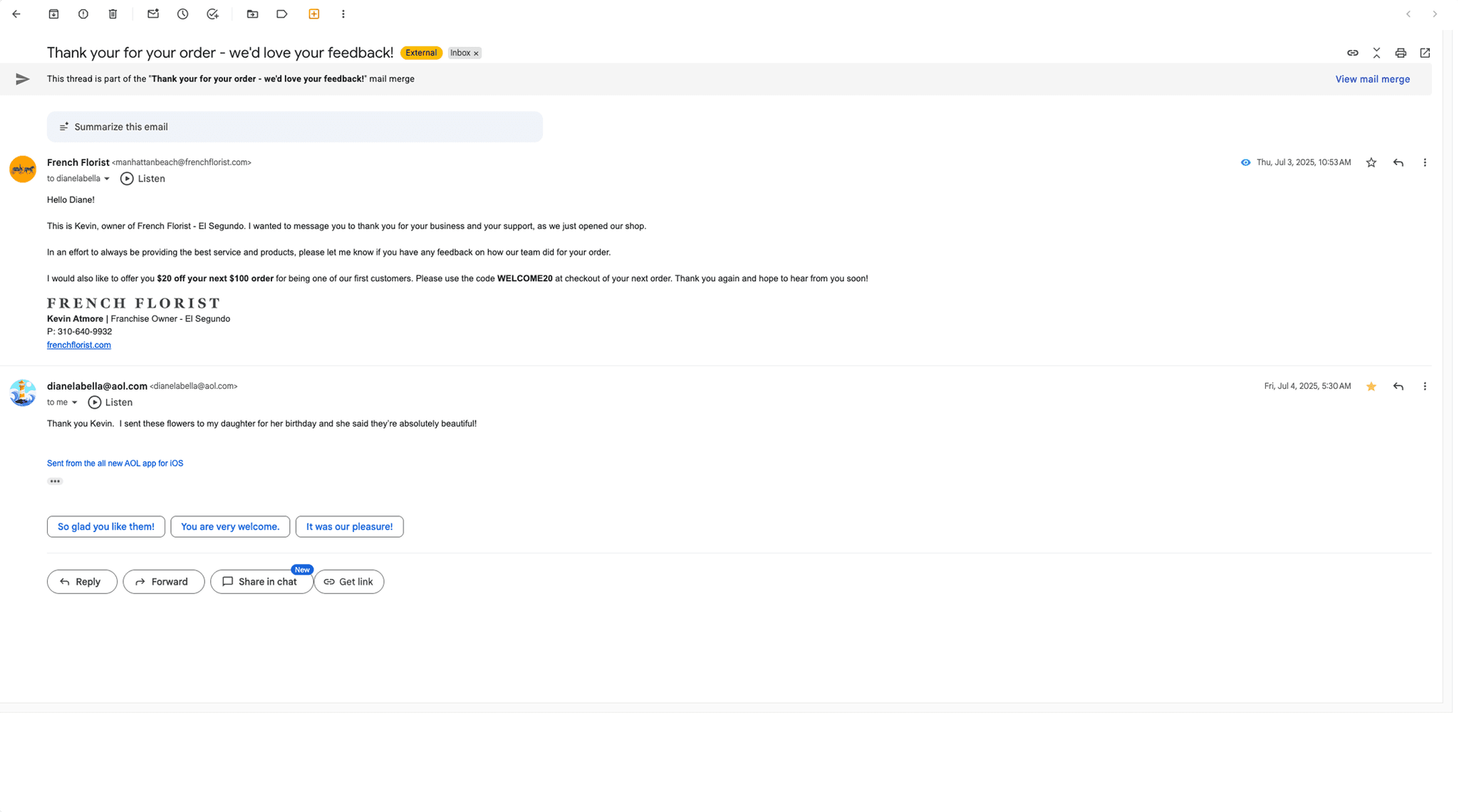Click the Archive icon in toolbar
The height and width of the screenshot is (812, 1459).
pos(53,14)
